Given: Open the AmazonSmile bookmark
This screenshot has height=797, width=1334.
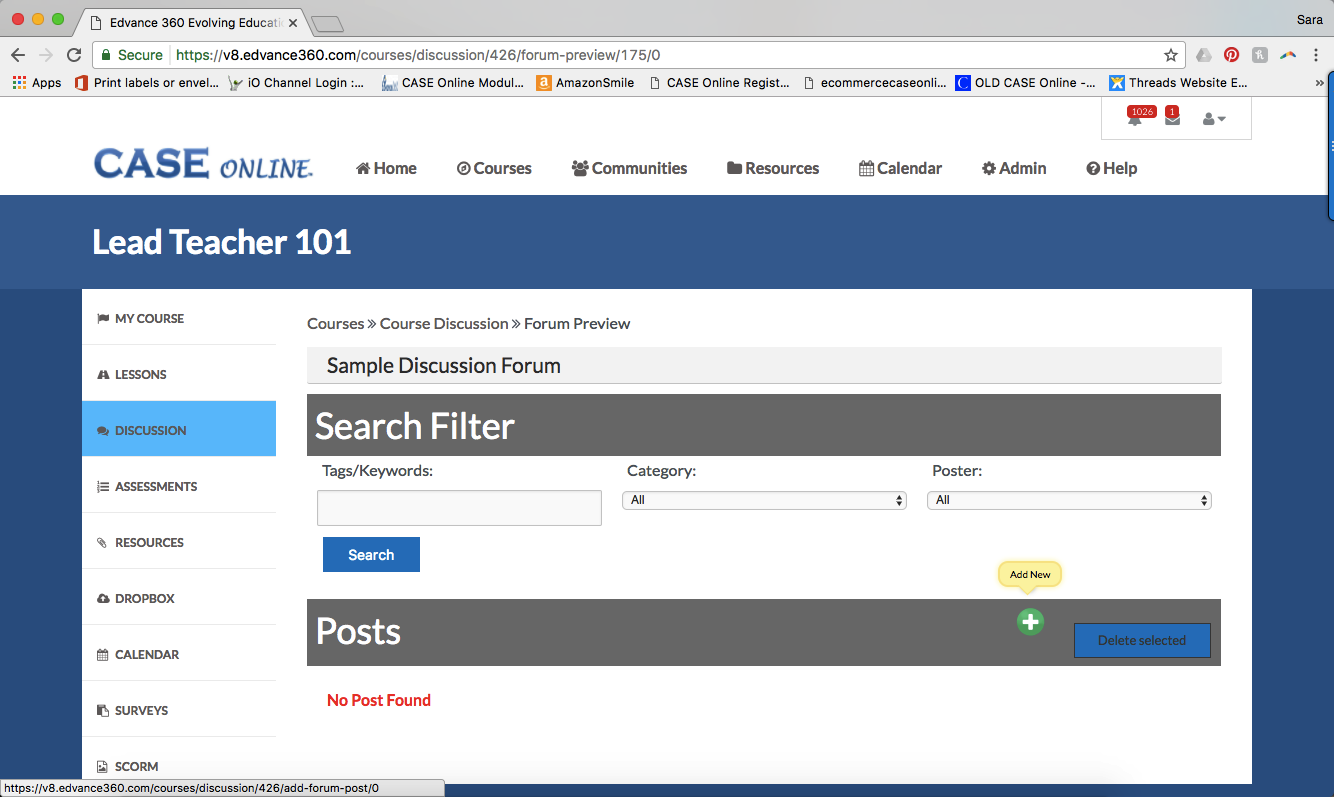Looking at the screenshot, I should pos(586,83).
